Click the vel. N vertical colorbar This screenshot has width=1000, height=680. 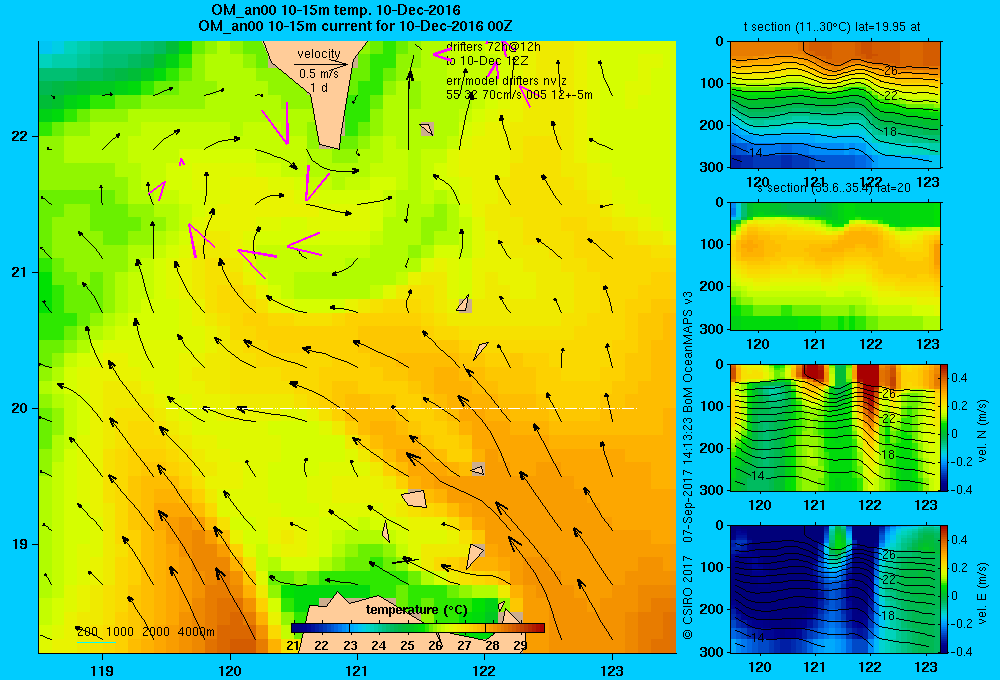click(x=945, y=427)
